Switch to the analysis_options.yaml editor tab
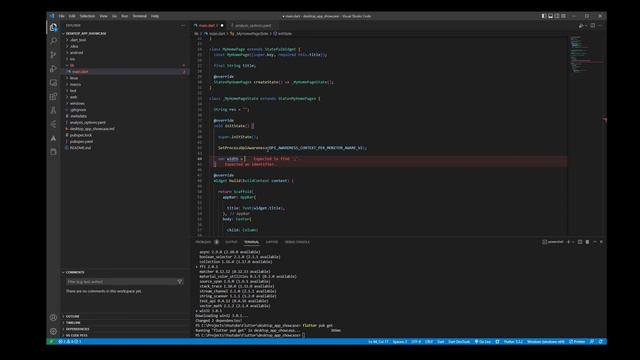The height and width of the screenshot is (360, 640). 253,25
